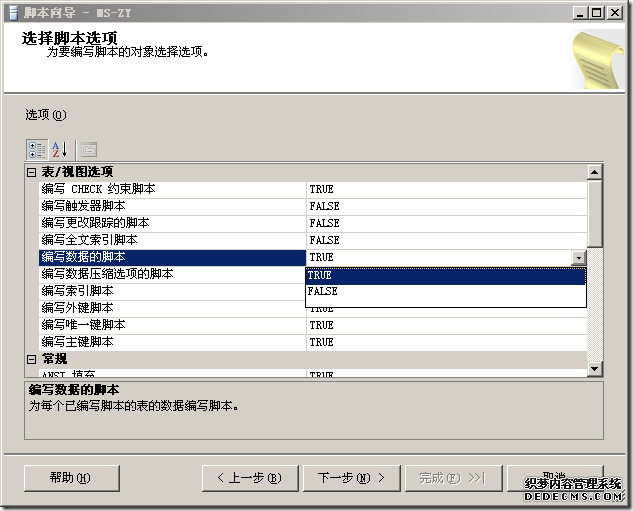Choose TRUE in the open dropdown list
633x511 pixels.
pyautogui.click(x=445, y=275)
